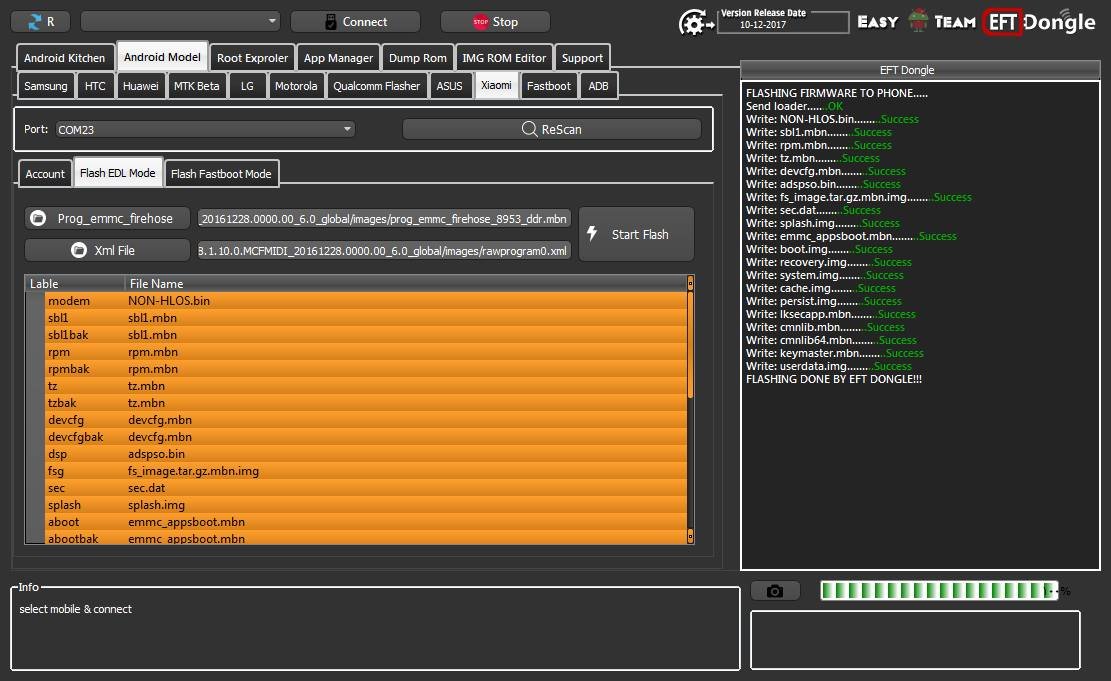The height and width of the screenshot is (681, 1111).
Task: Click the Xml File browse button
Action: [107, 250]
